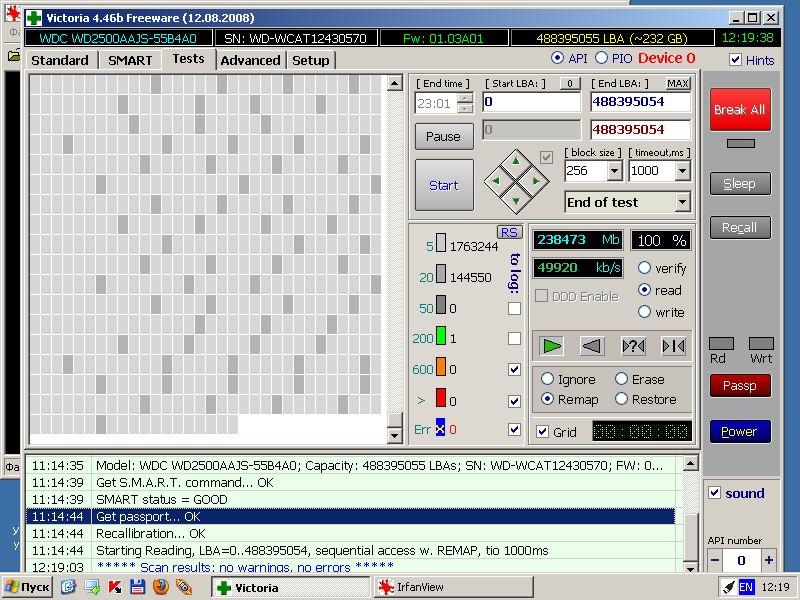
Task: Click the Passp button
Action: 740,386
